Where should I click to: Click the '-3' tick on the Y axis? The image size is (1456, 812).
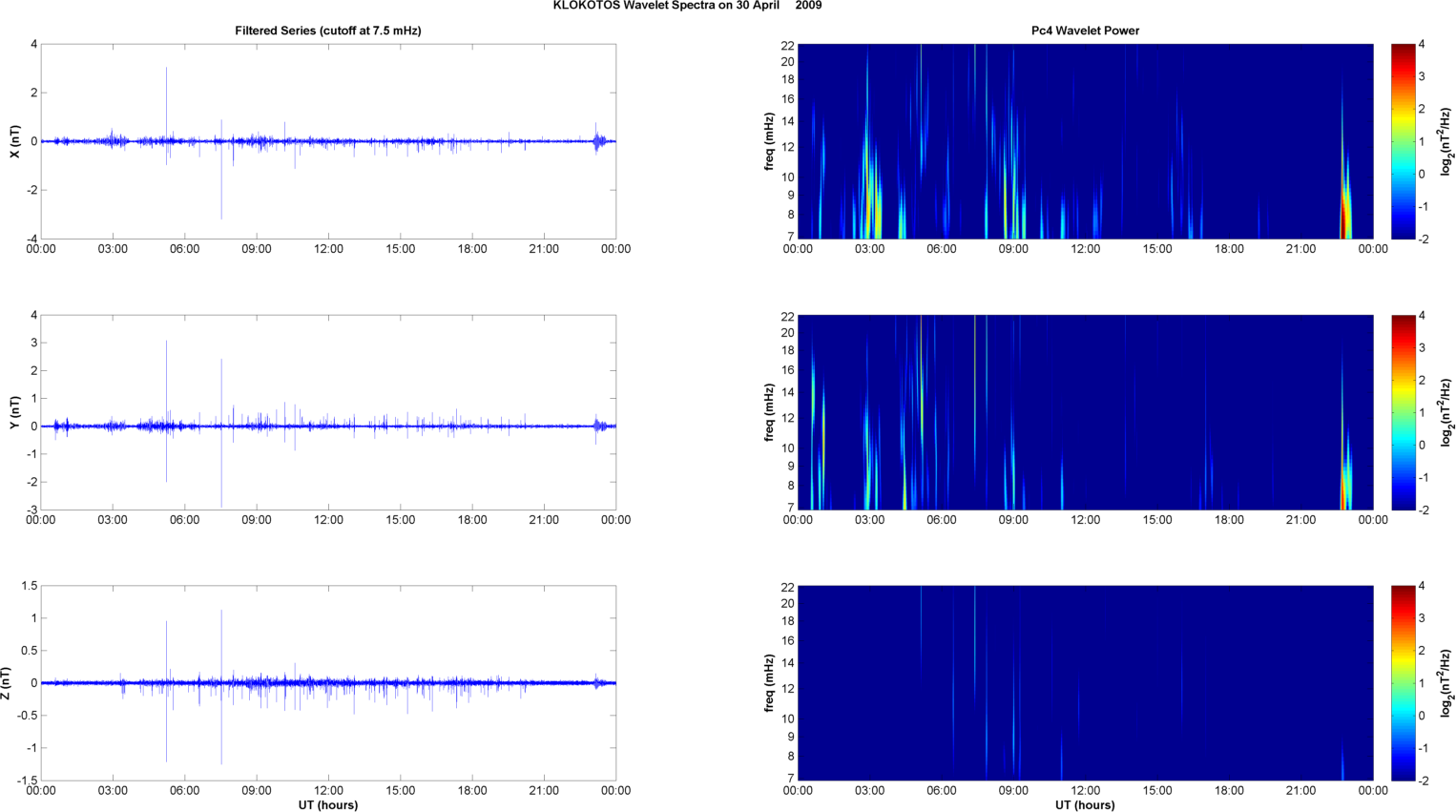(31, 510)
